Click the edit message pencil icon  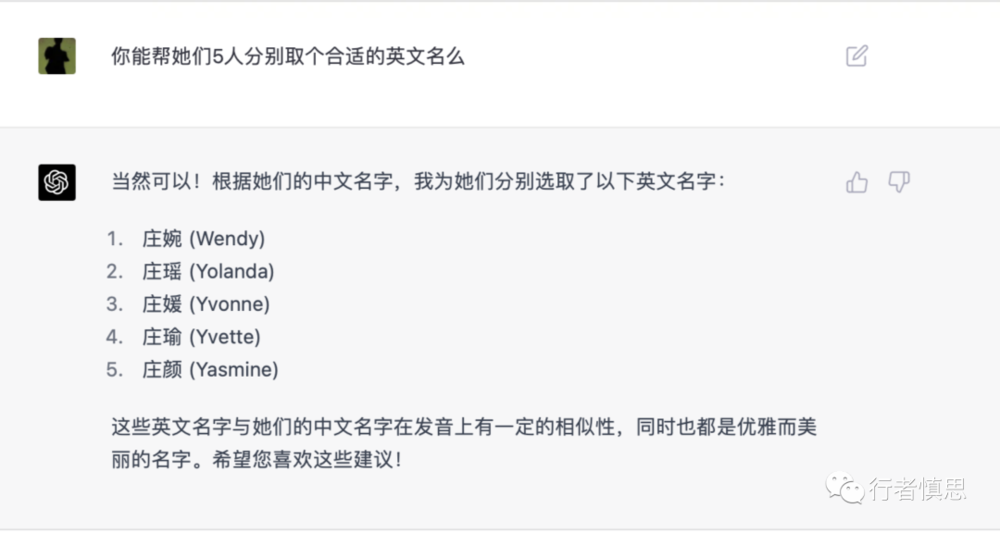857,56
